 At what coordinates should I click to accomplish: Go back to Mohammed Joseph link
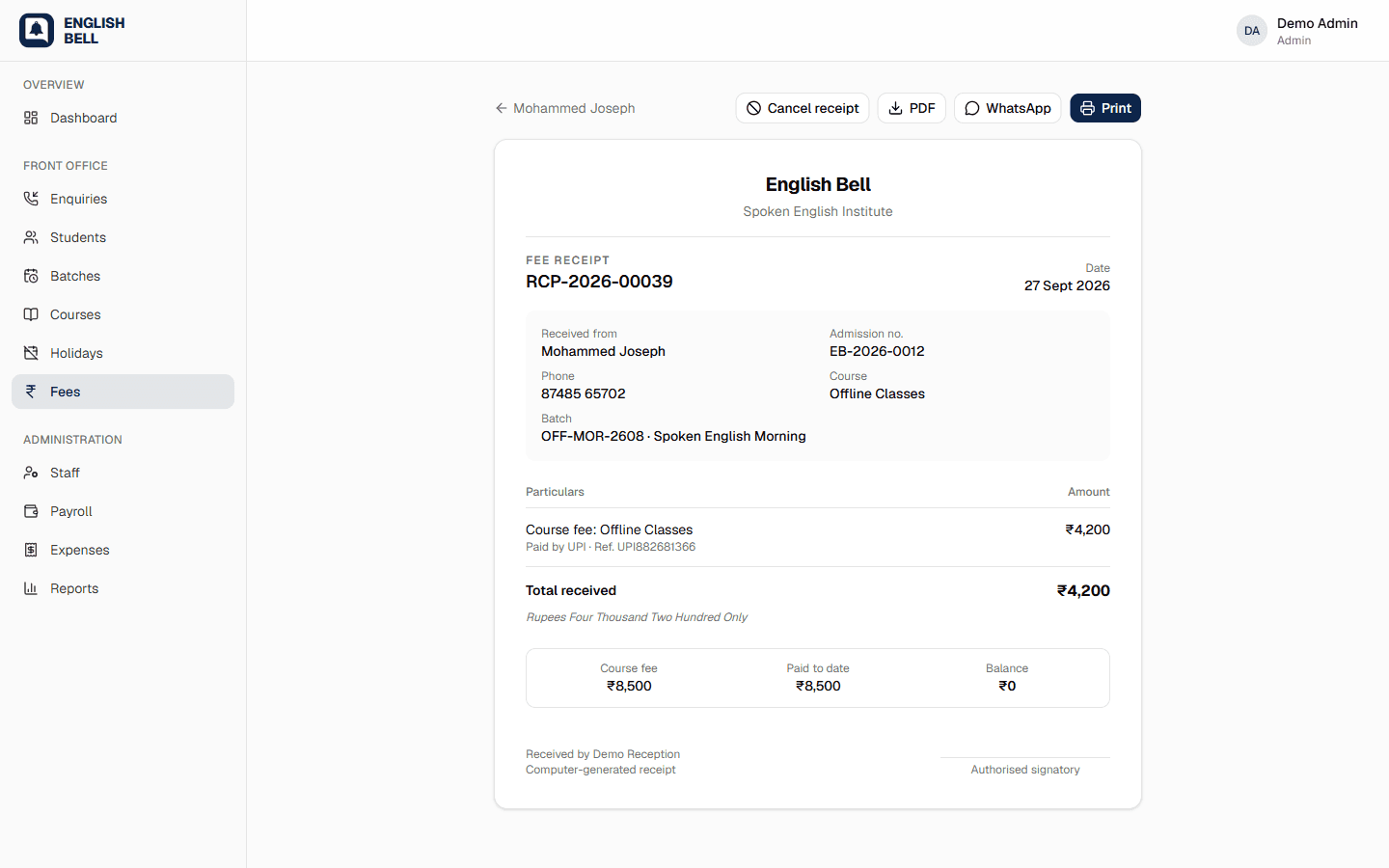pos(565,108)
